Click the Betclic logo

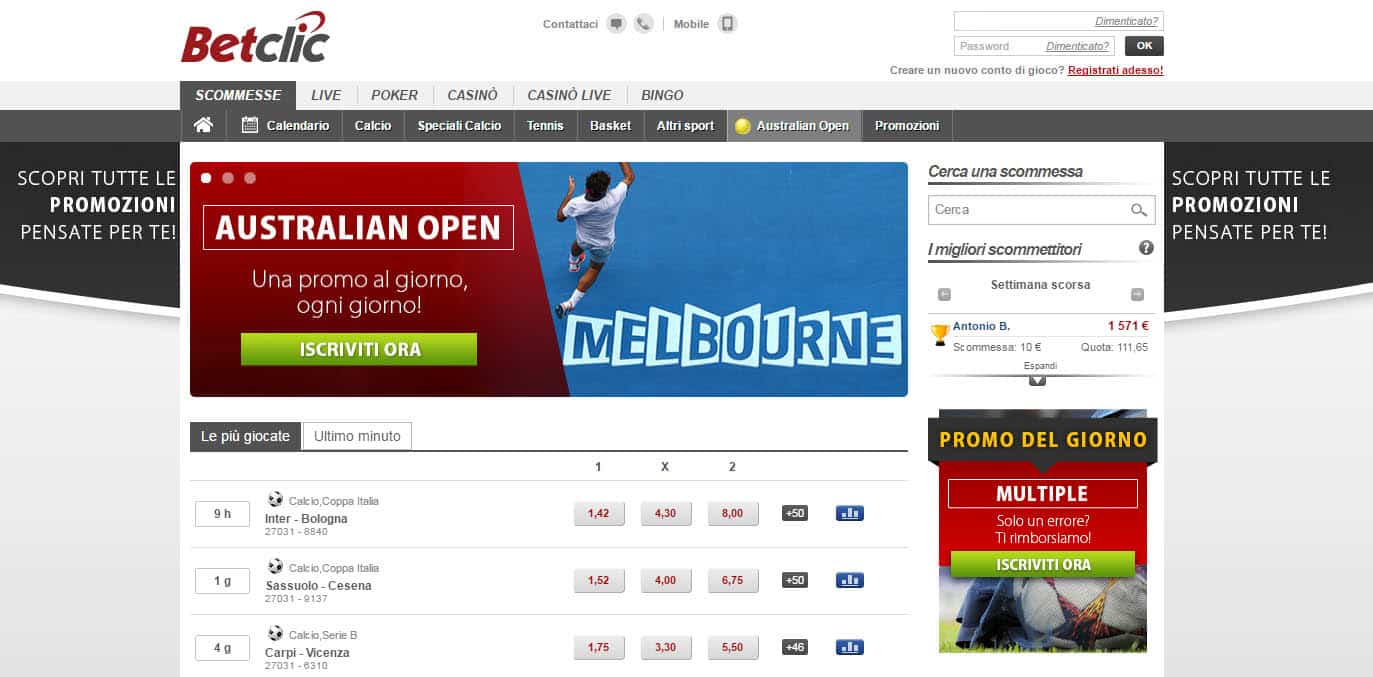[255, 39]
